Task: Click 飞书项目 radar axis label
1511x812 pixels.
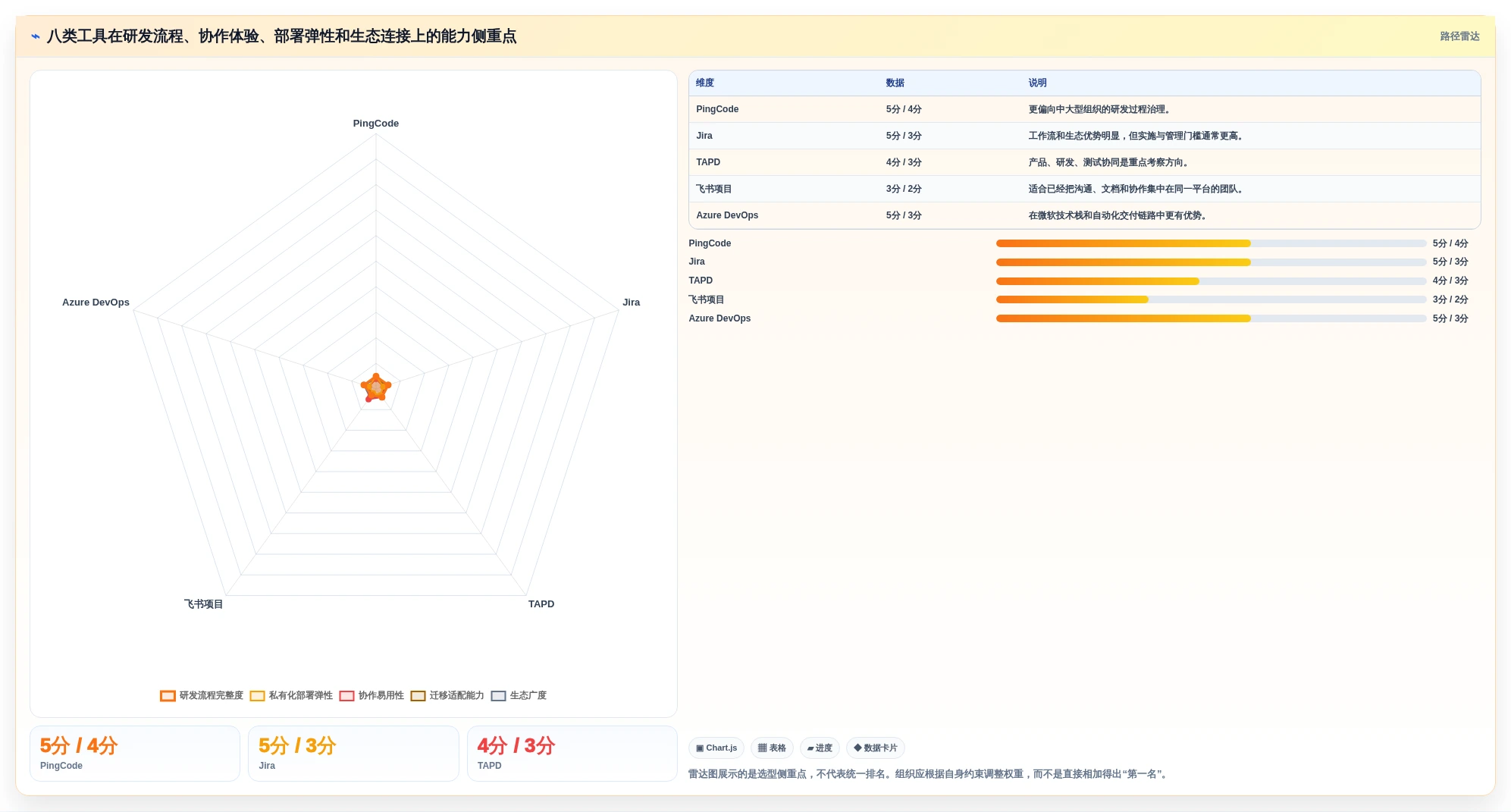Action: click(203, 604)
